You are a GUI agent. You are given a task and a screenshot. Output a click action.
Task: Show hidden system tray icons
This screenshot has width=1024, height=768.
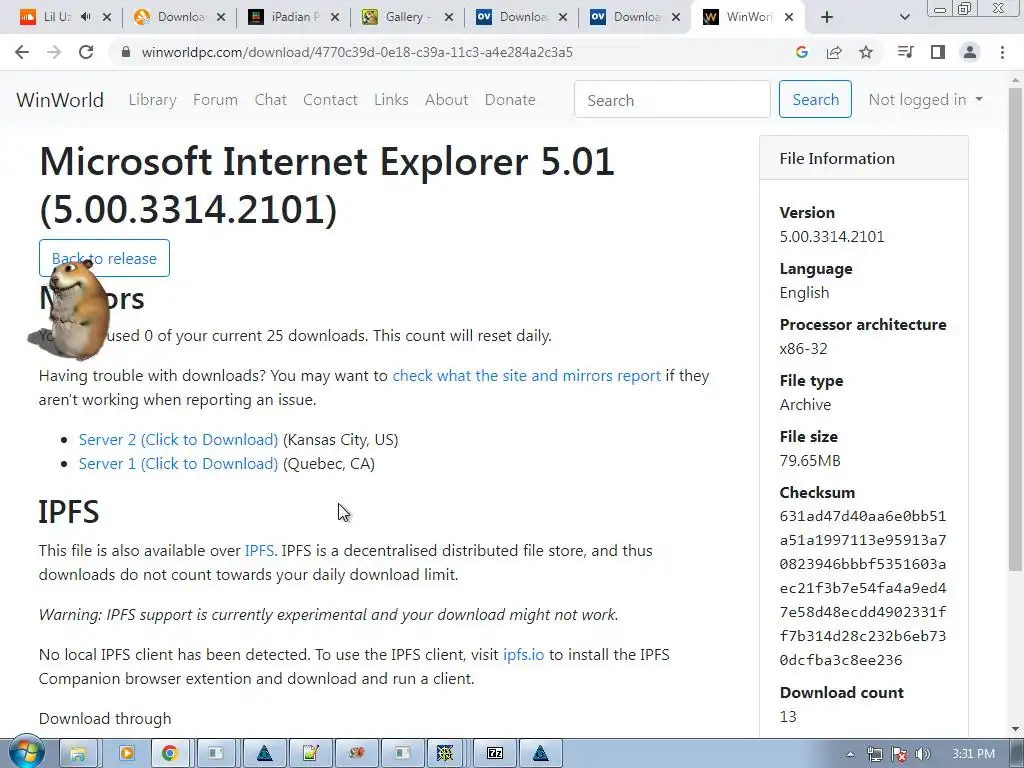[x=850, y=754]
